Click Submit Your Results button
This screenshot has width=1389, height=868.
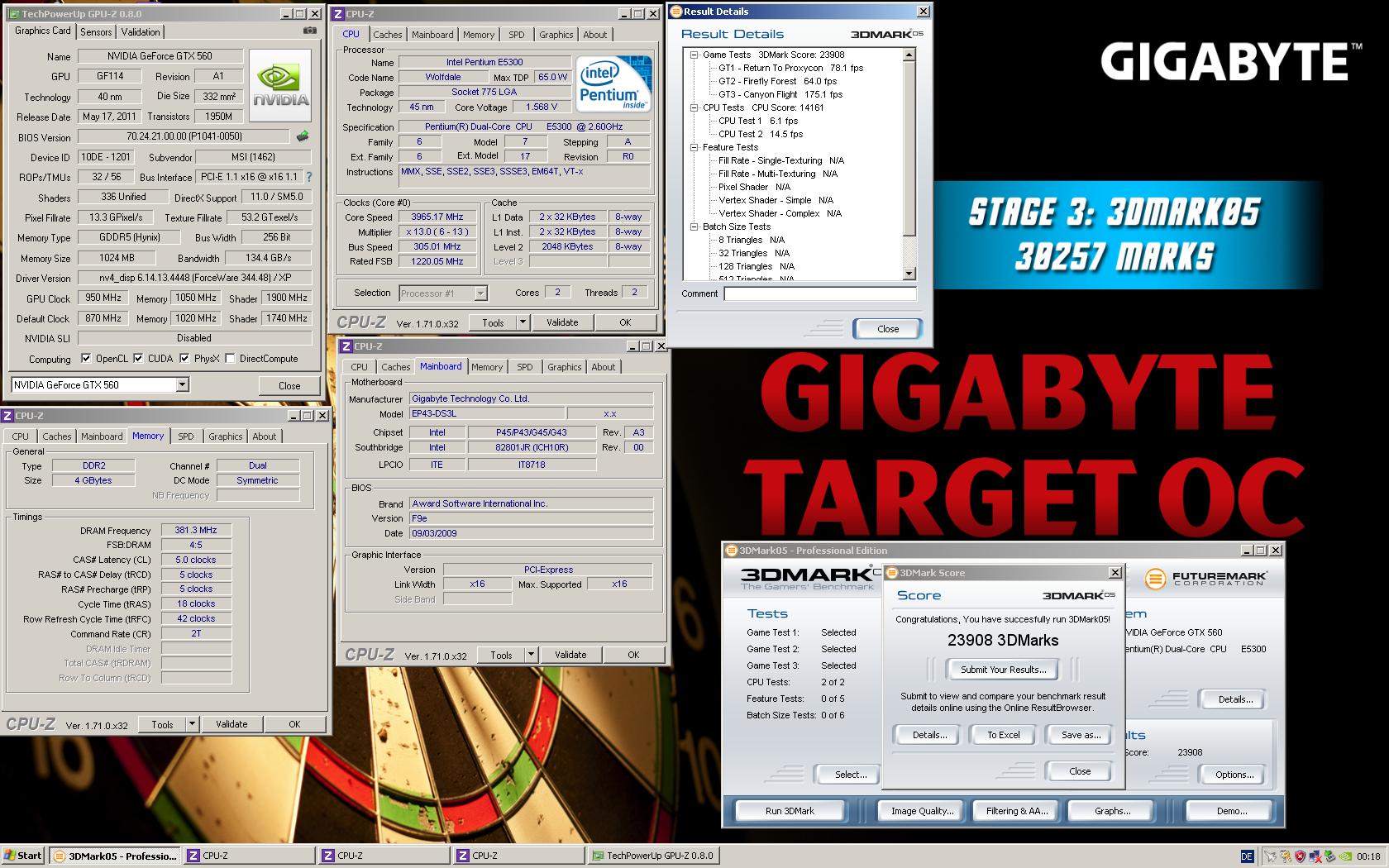pos(1003,670)
